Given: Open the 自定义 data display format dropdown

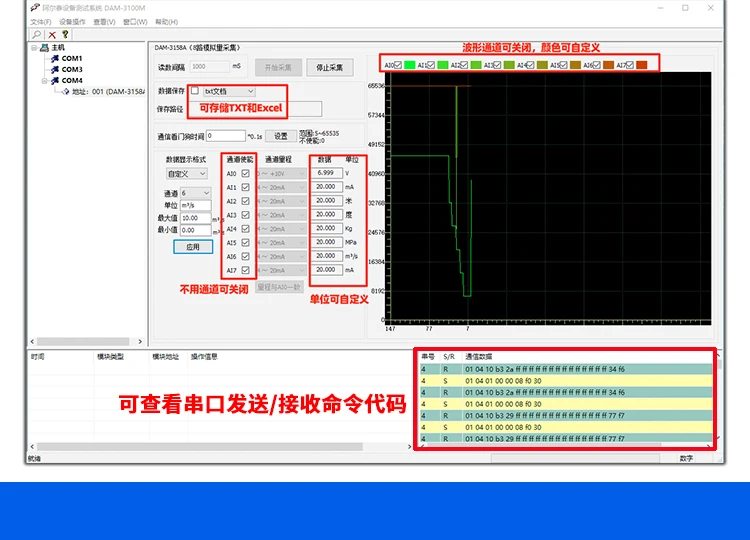Looking at the screenshot, I should click(x=187, y=174).
